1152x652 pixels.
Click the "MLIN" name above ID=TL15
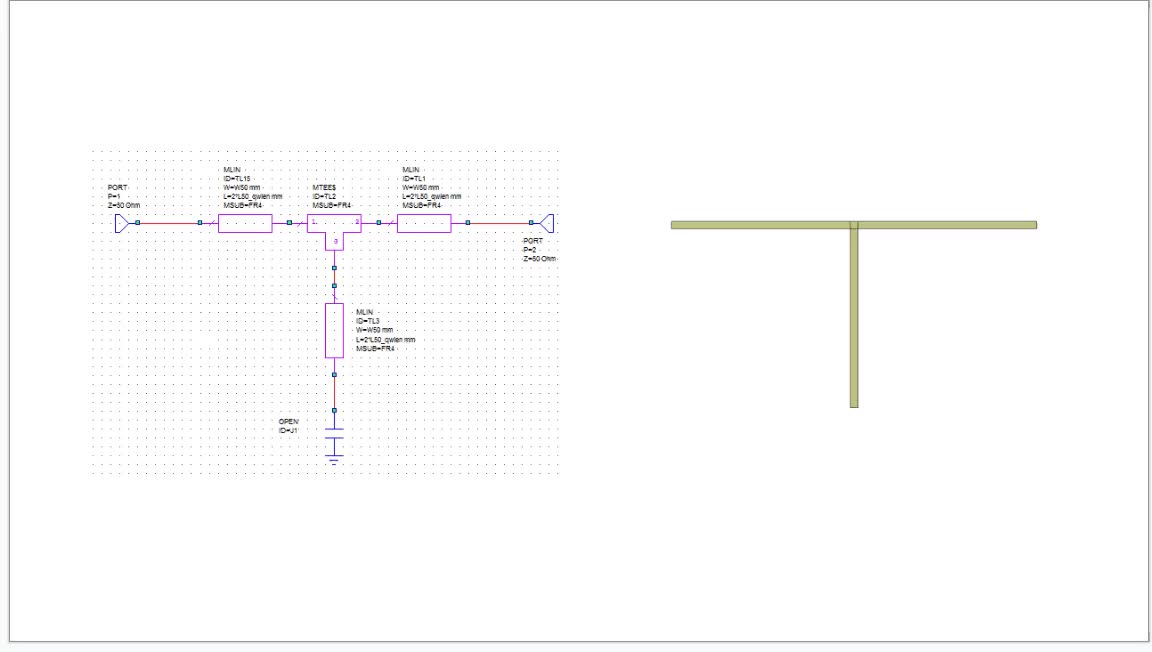231,170
